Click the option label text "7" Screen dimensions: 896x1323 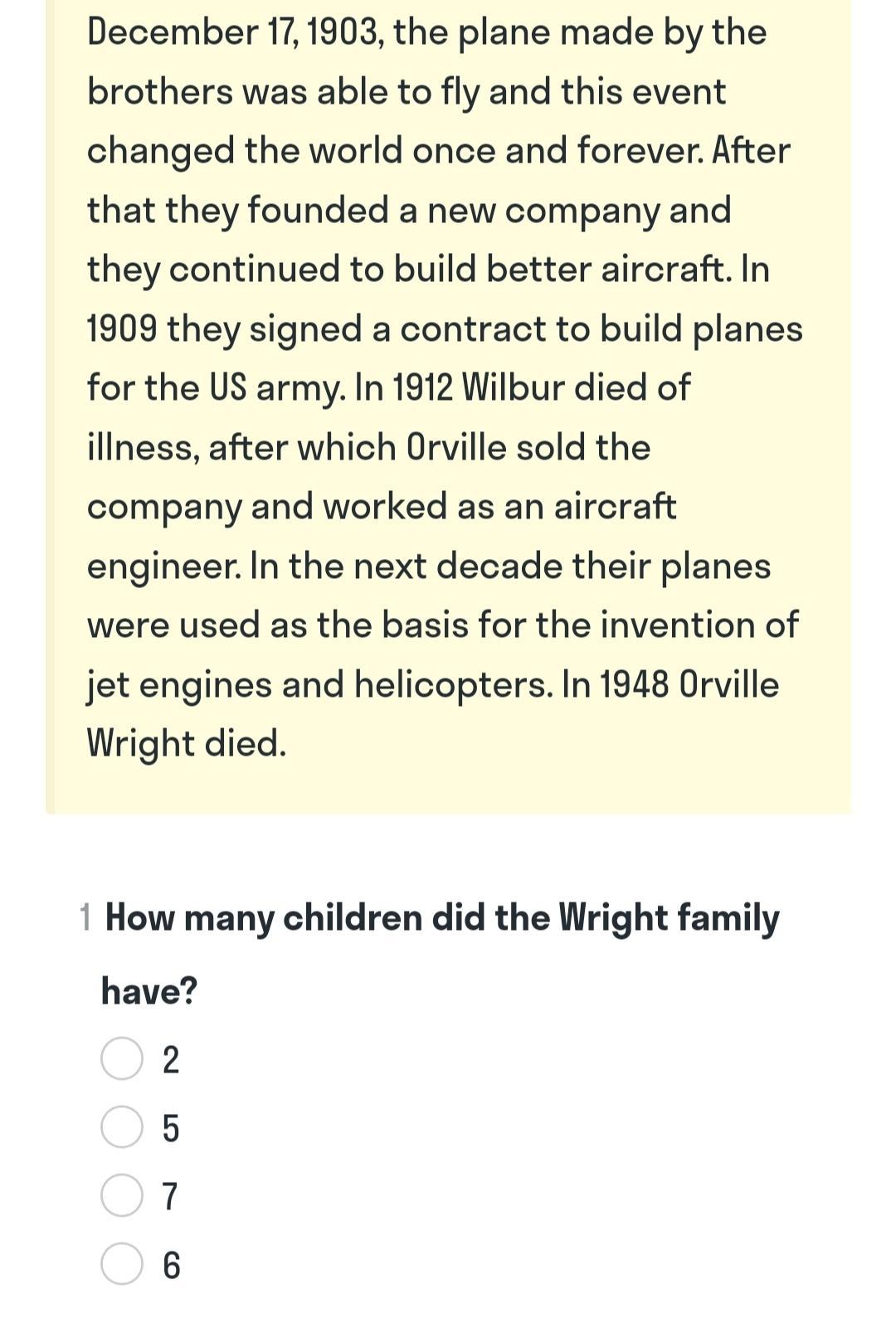point(170,1196)
